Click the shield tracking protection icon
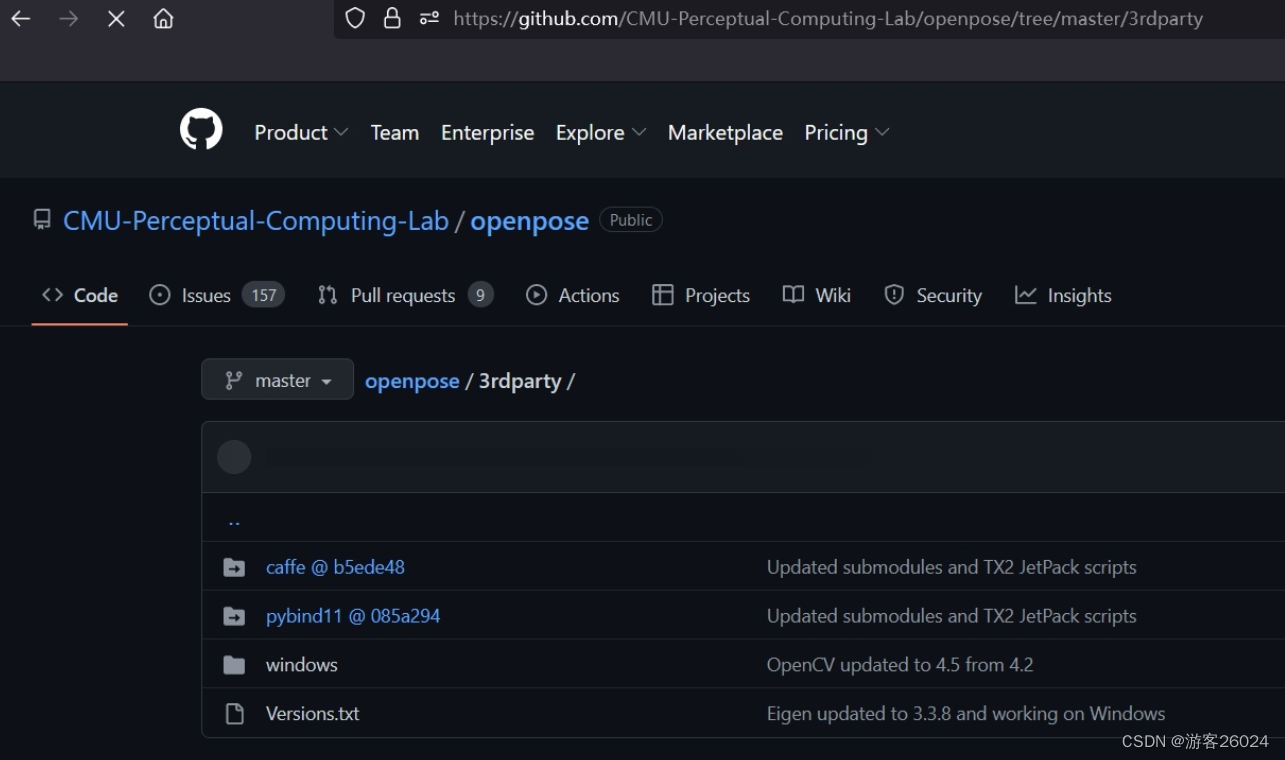The width and height of the screenshot is (1285, 760). point(355,18)
